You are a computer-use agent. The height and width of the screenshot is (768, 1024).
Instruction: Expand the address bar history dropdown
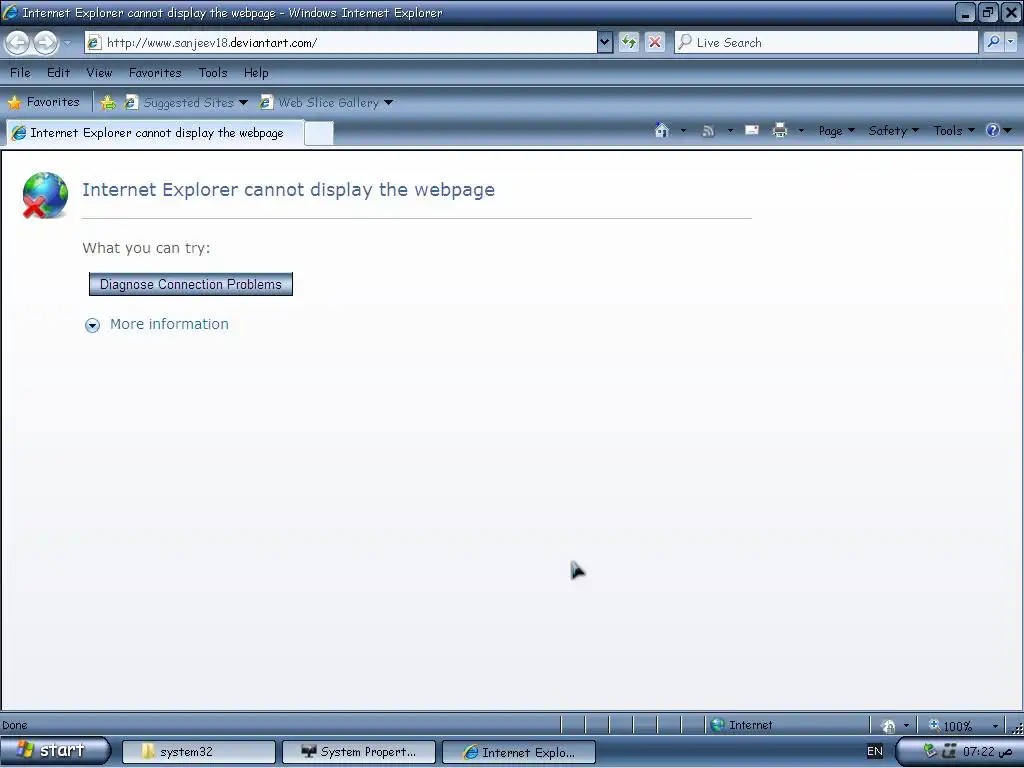[605, 43]
